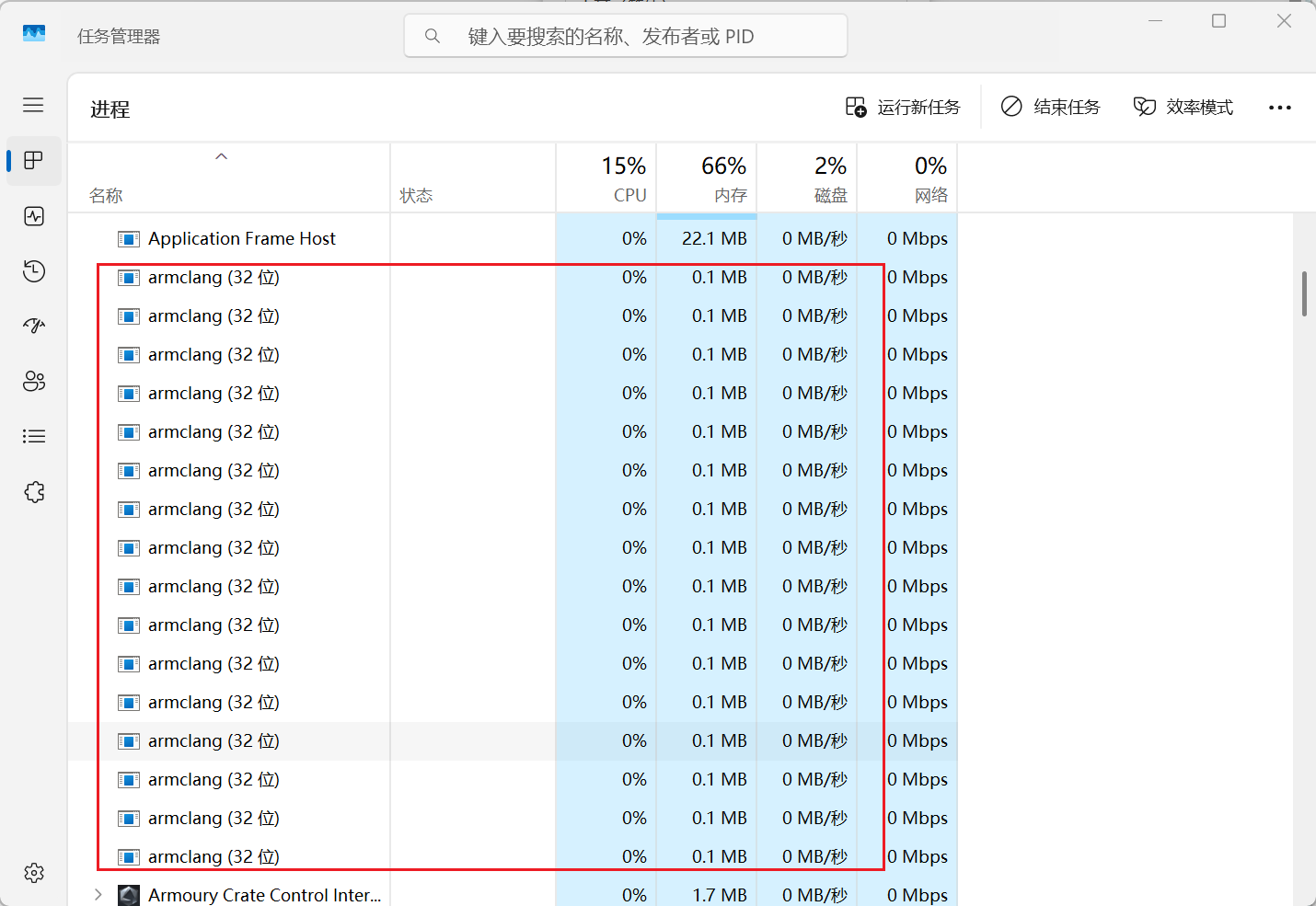The height and width of the screenshot is (906, 1316).
Task: Click Run new task button
Action: pyautogui.click(x=903, y=107)
